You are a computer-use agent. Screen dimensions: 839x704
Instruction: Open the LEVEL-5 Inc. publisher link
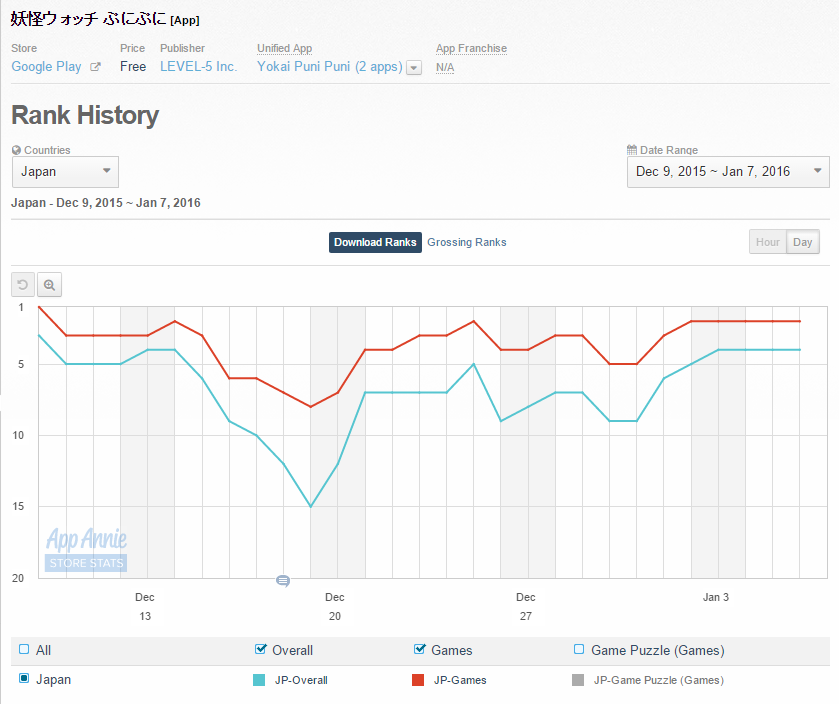click(199, 67)
